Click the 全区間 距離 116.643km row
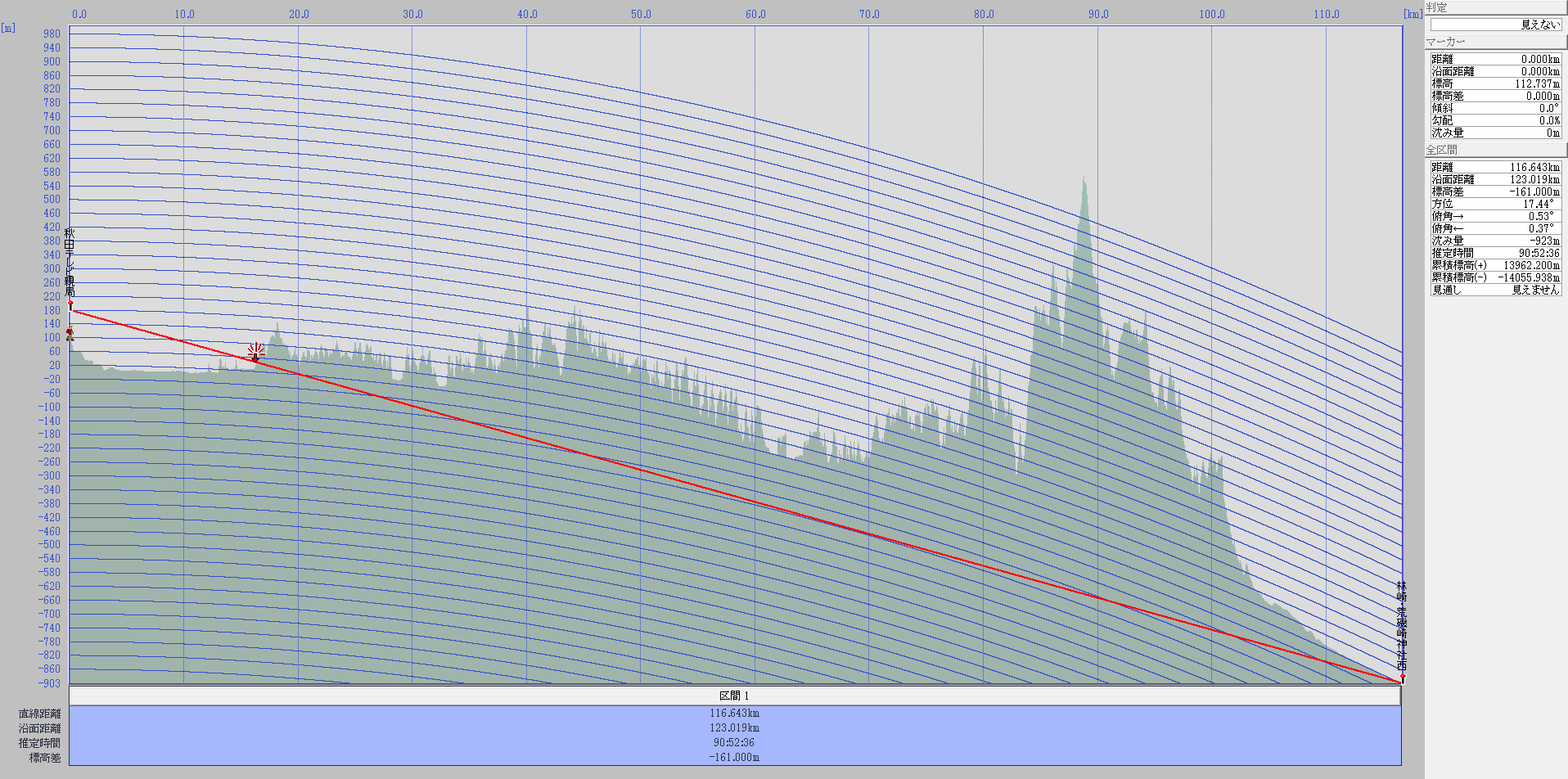1568x779 pixels. [1495, 167]
